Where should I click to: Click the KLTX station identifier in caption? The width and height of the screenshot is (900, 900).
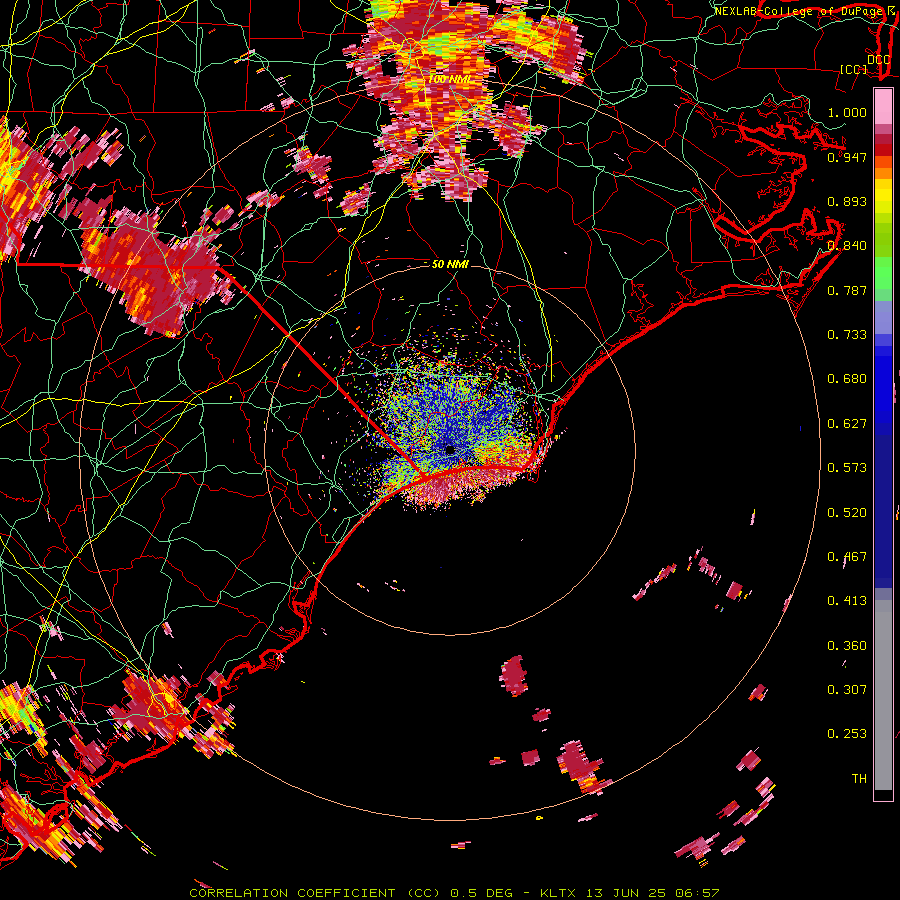point(558,893)
